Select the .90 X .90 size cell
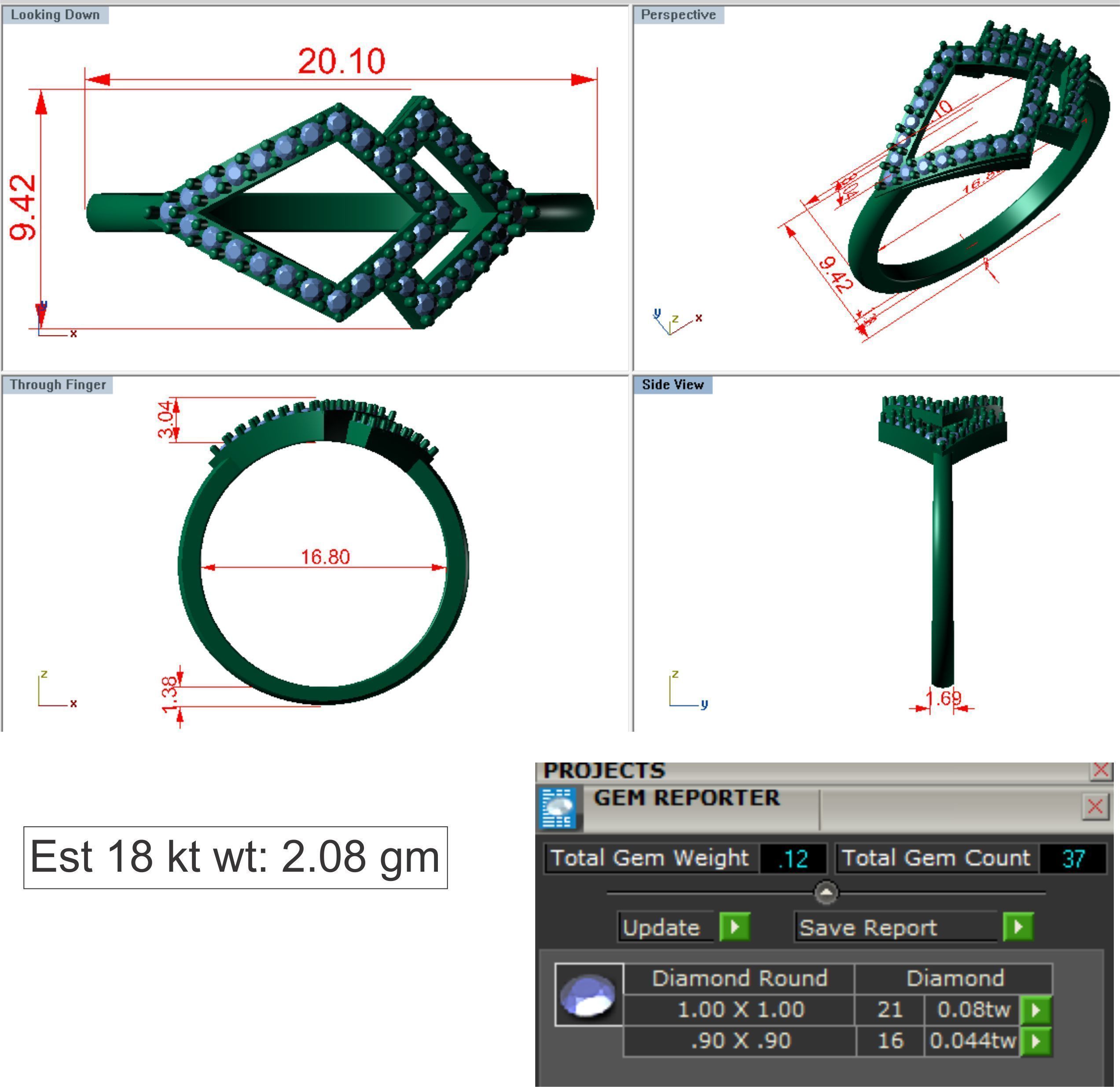Viewport: 1120px width, 1087px height. point(740,1041)
